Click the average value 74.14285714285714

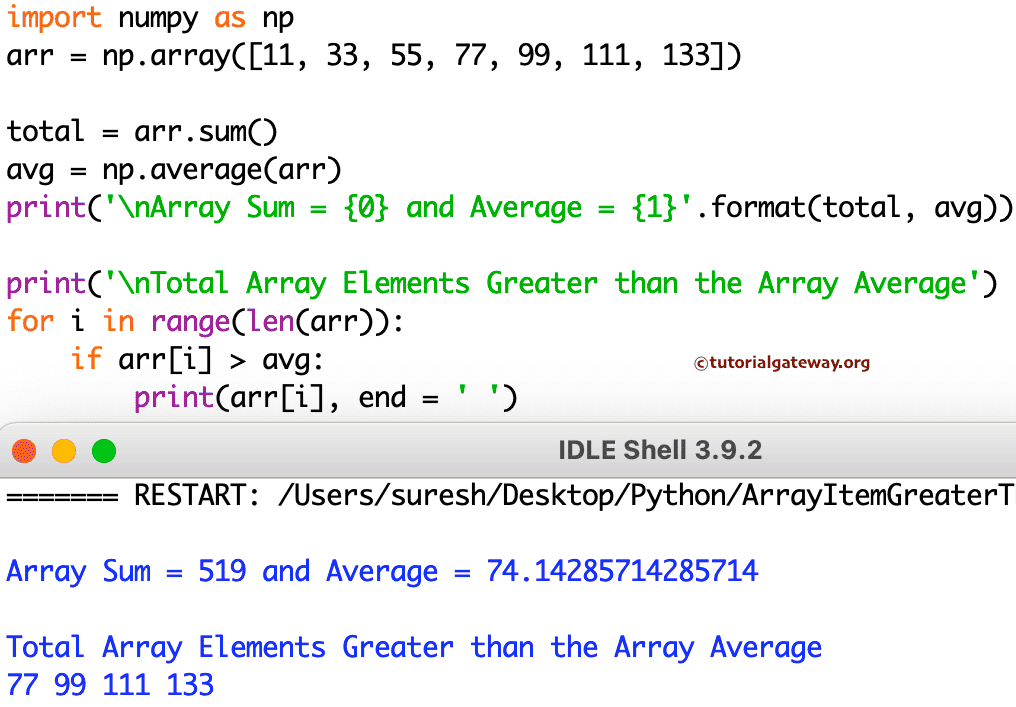[x=620, y=571]
